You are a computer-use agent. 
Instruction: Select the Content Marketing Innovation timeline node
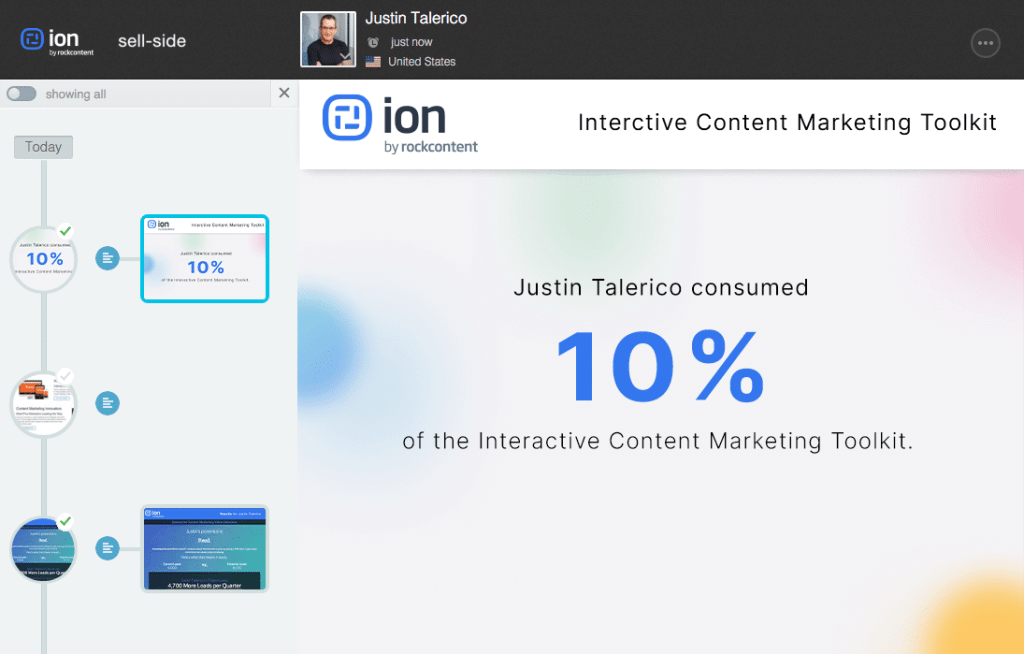[x=43, y=404]
